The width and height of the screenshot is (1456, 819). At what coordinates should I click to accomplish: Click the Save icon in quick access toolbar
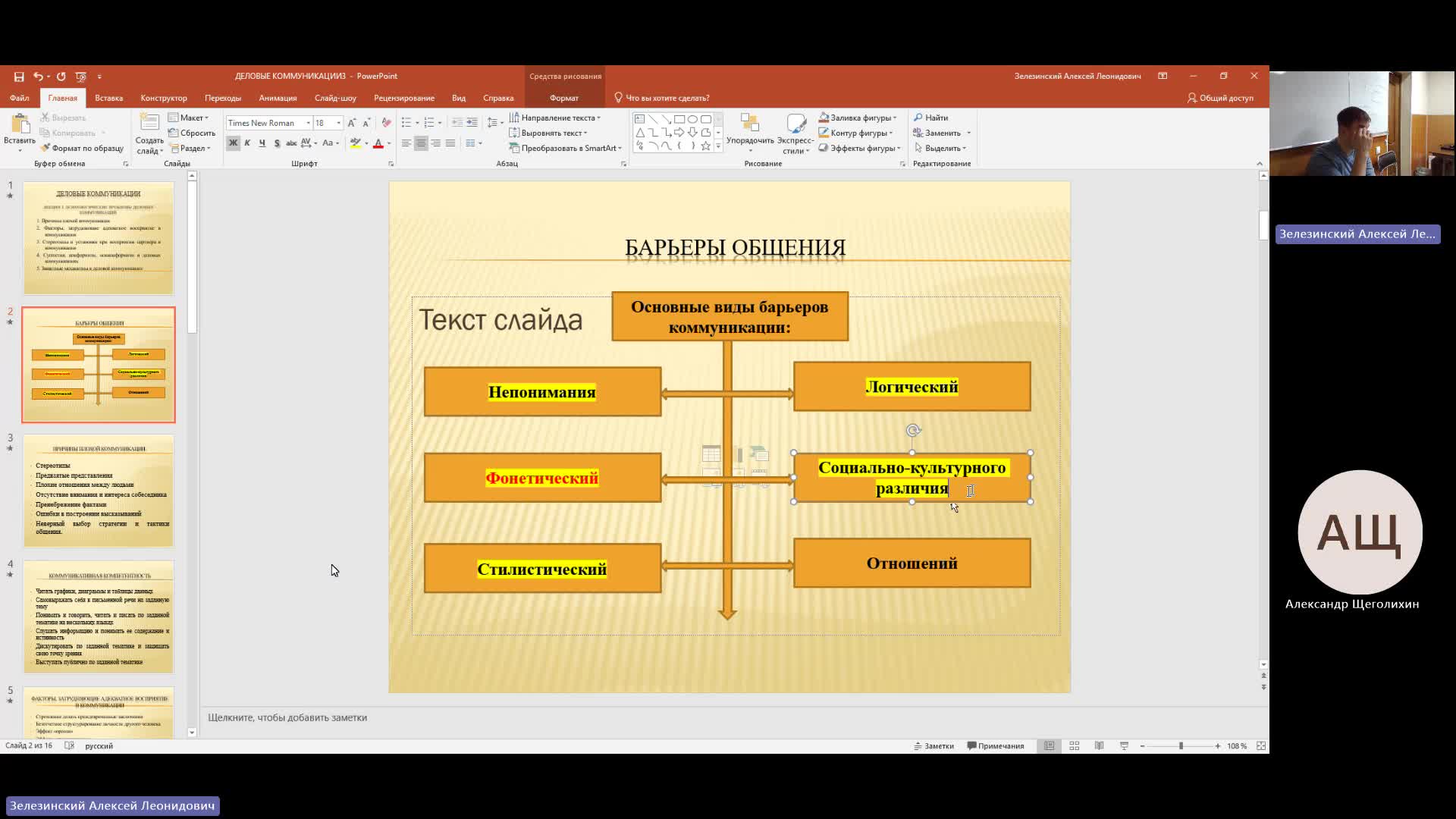(19, 77)
